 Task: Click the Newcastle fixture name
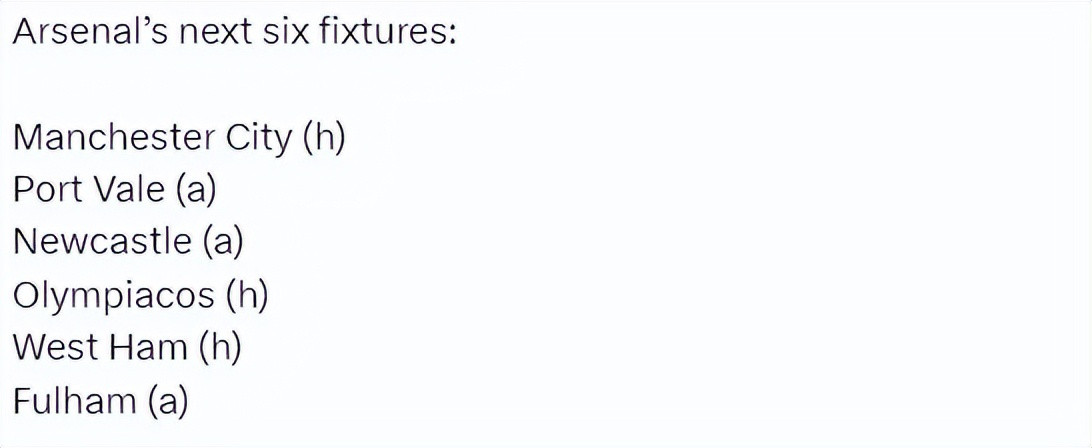point(102,243)
